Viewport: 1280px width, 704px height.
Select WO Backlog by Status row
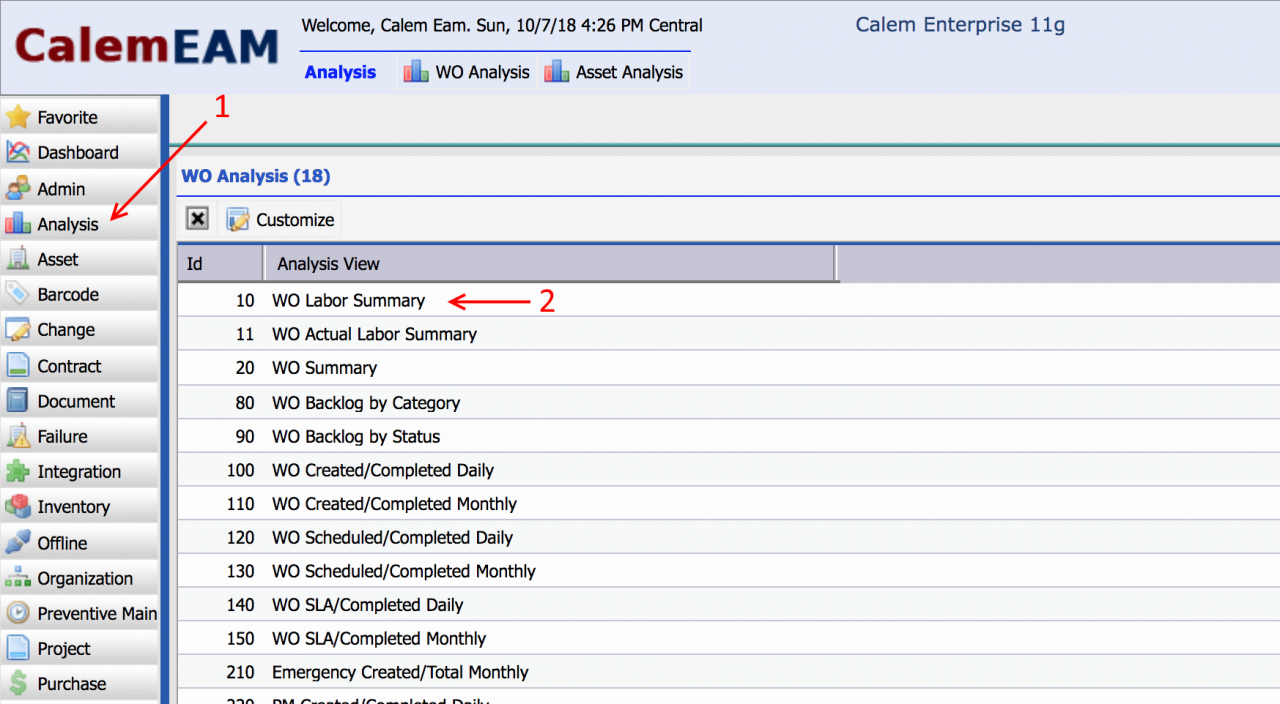coord(728,436)
